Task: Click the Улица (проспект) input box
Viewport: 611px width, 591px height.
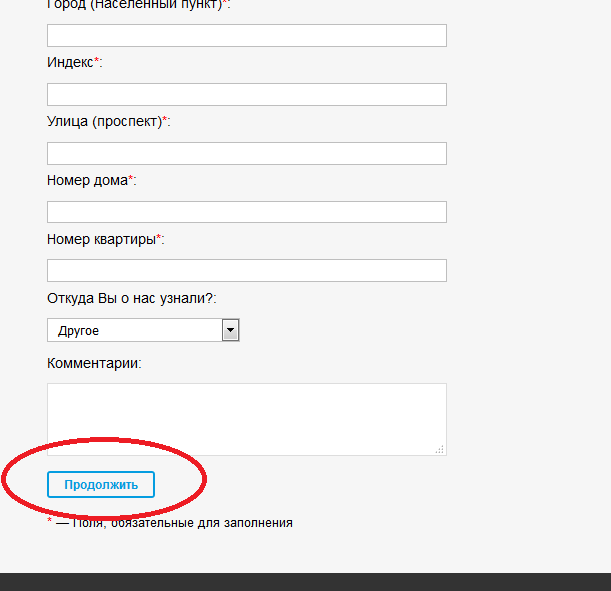Action: (x=246, y=154)
